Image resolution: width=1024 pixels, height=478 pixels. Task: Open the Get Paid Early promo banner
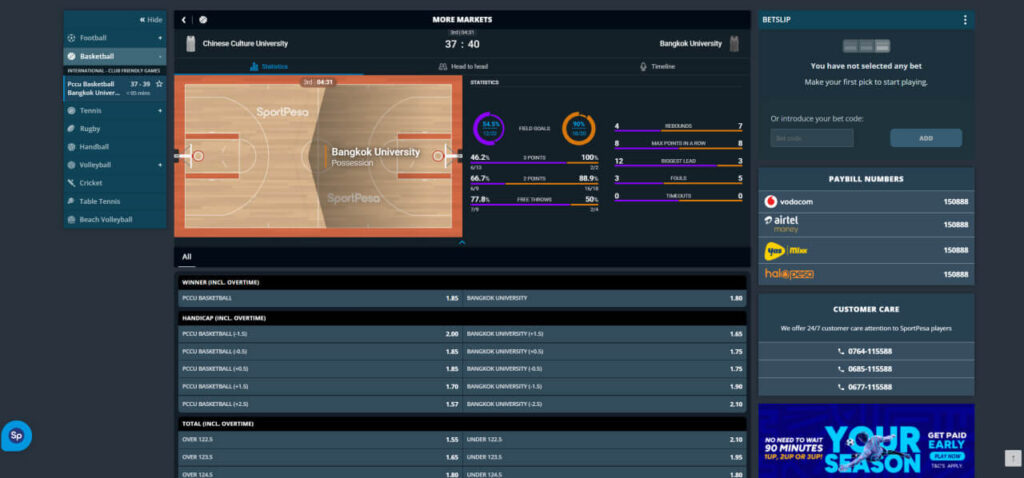coord(866,441)
